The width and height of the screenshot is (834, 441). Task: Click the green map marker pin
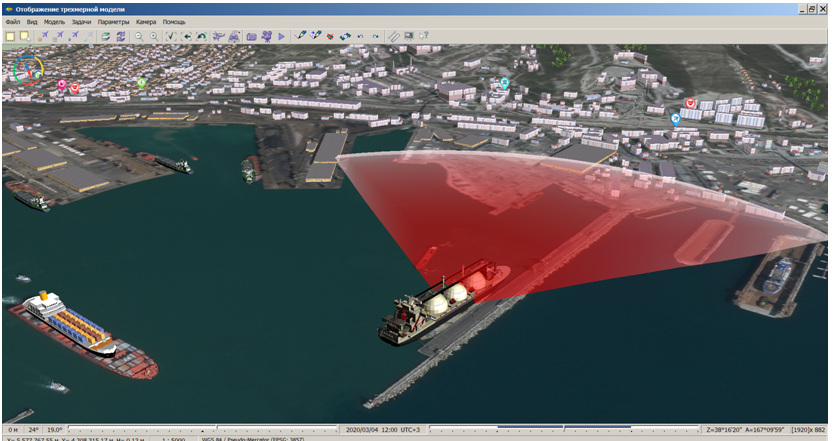click(142, 83)
